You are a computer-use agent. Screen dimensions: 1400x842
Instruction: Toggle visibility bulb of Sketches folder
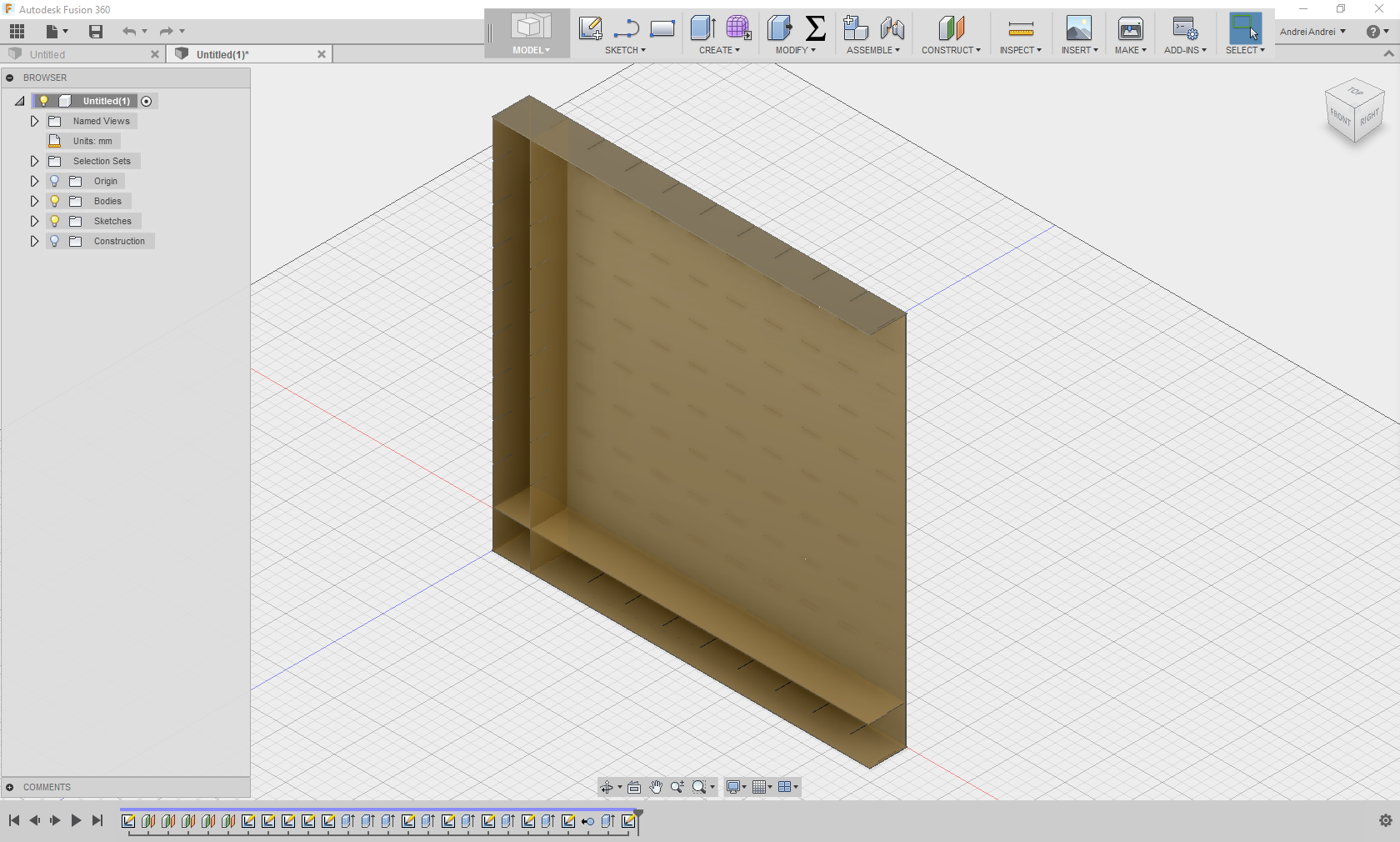point(55,221)
